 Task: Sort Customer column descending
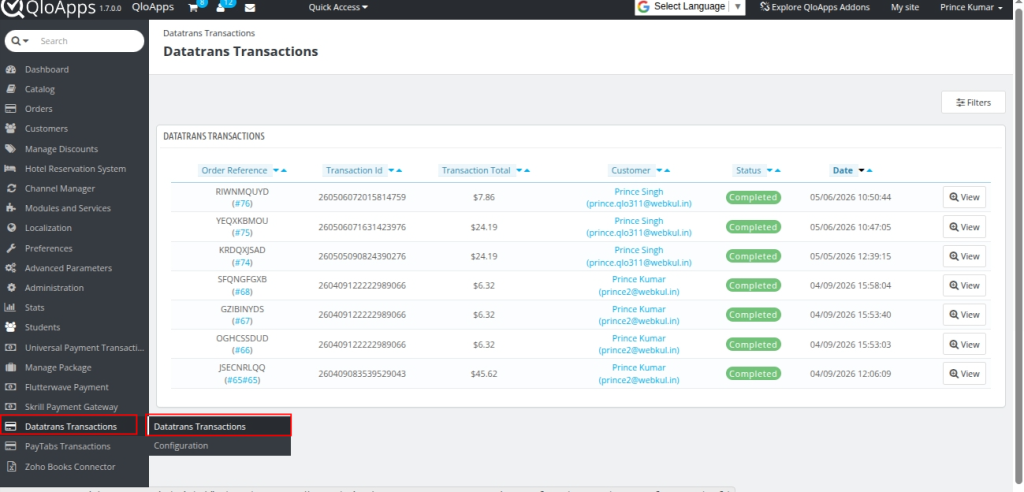660,171
